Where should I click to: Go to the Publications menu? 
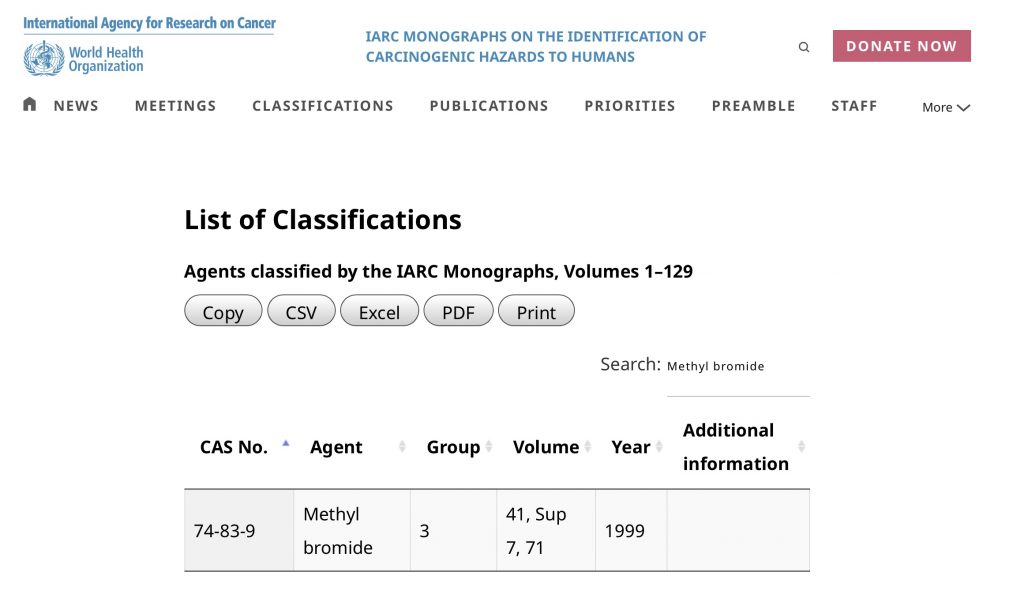(x=489, y=106)
